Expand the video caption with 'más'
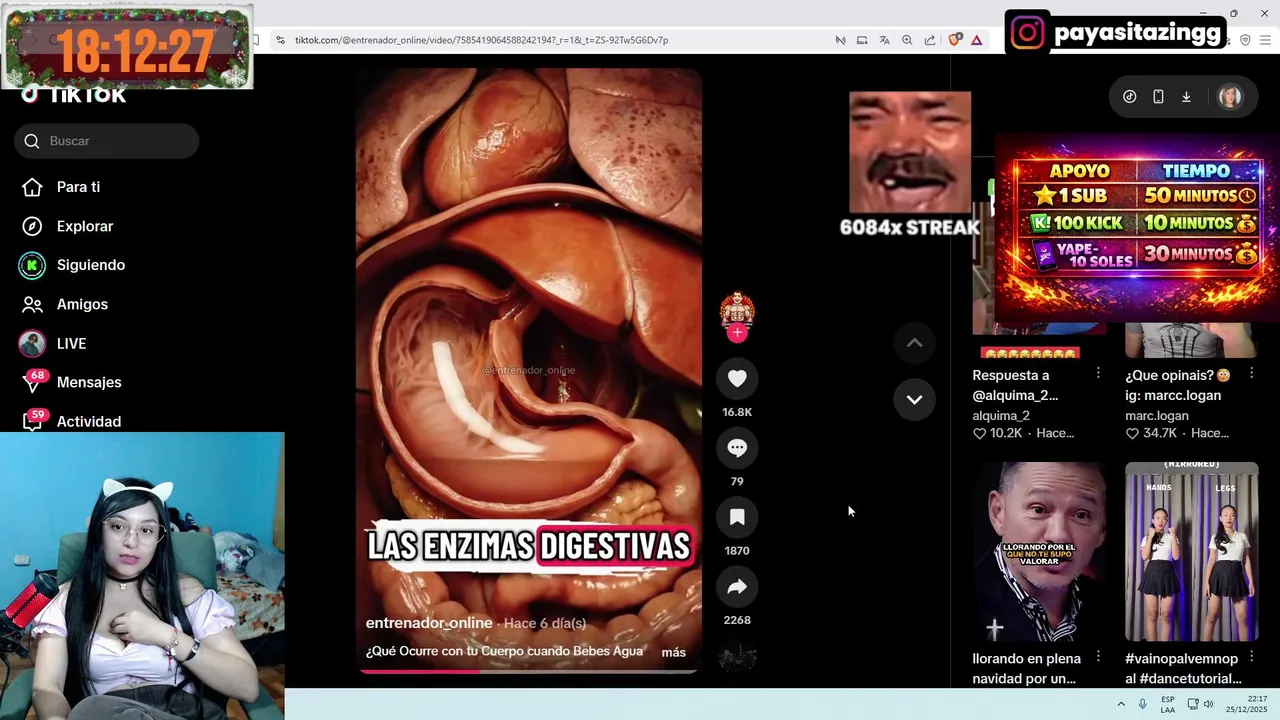1280x720 pixels. (x=674, y=652)
